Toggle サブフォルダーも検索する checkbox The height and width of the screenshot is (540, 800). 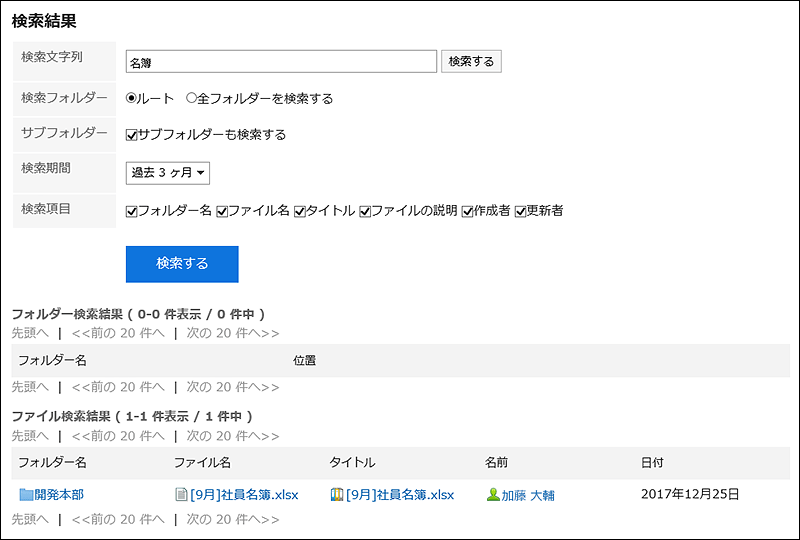[132, 135]
